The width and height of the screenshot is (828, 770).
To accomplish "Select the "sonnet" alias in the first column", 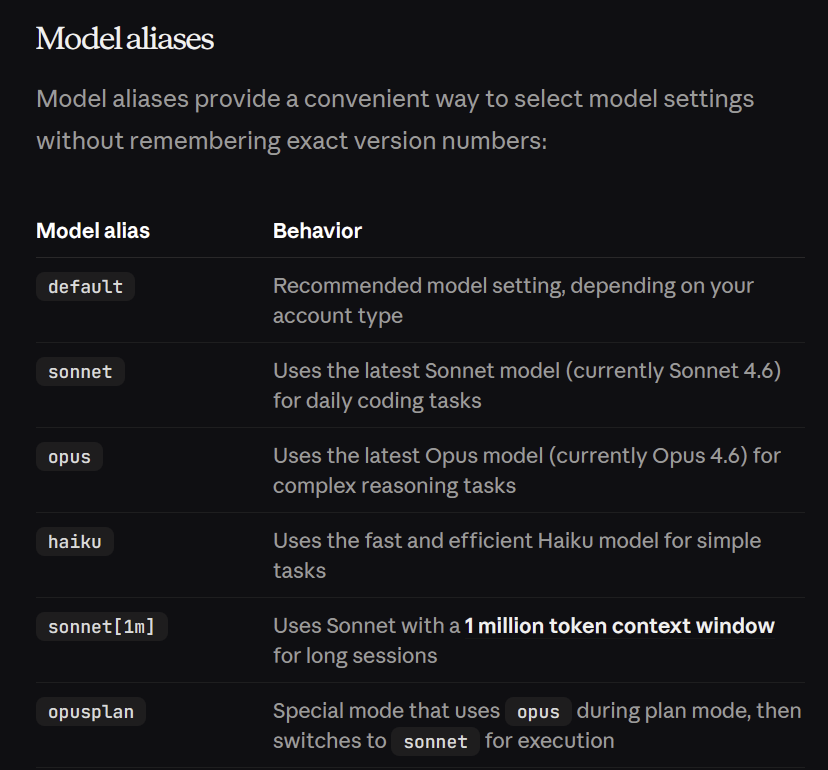I will coord(80,372).
